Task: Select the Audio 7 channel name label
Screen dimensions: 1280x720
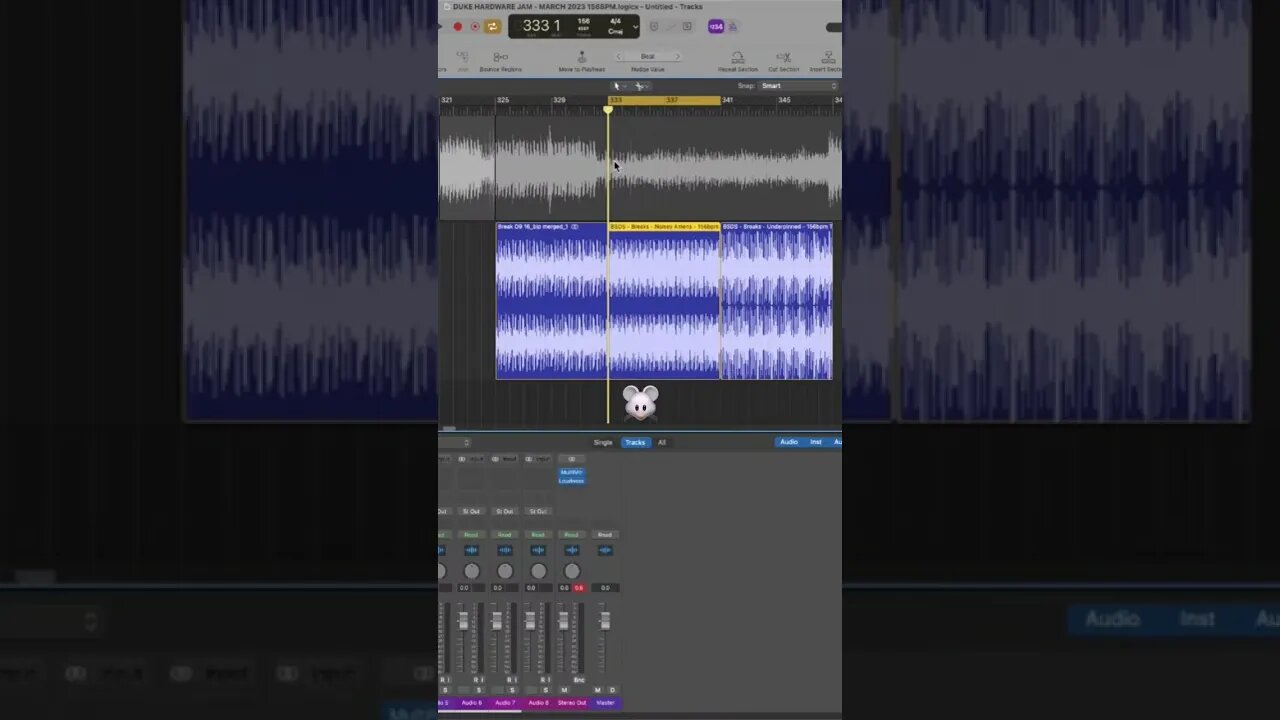Action: 505,703
